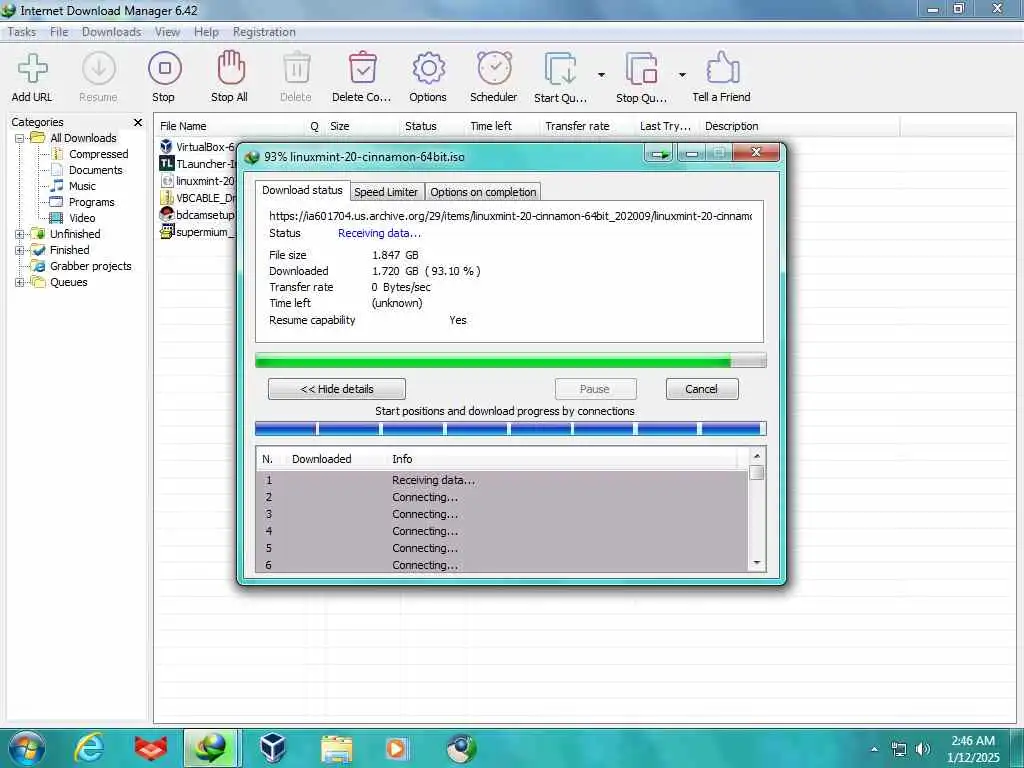The width and height of the screenshot is (1024, 768).
Task: Click the Hide details button
Action: click(337, 389)
